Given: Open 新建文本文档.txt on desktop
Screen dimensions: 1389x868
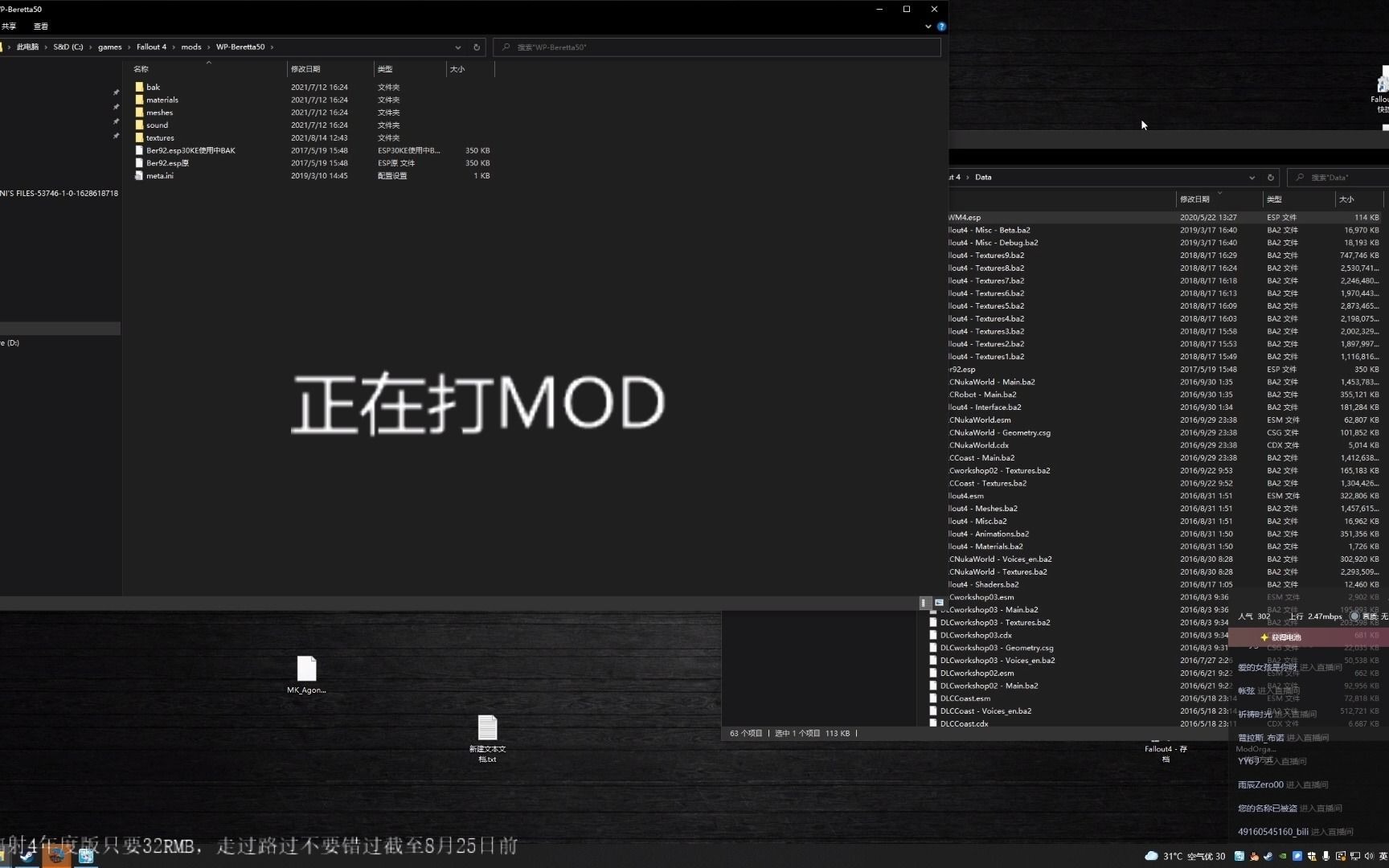Looking at the screenshot, I should [x=487, y=738].
